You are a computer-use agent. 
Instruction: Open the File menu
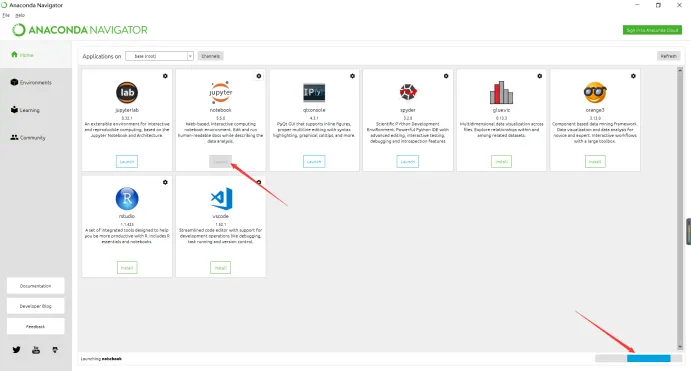[x=6, y=15]
